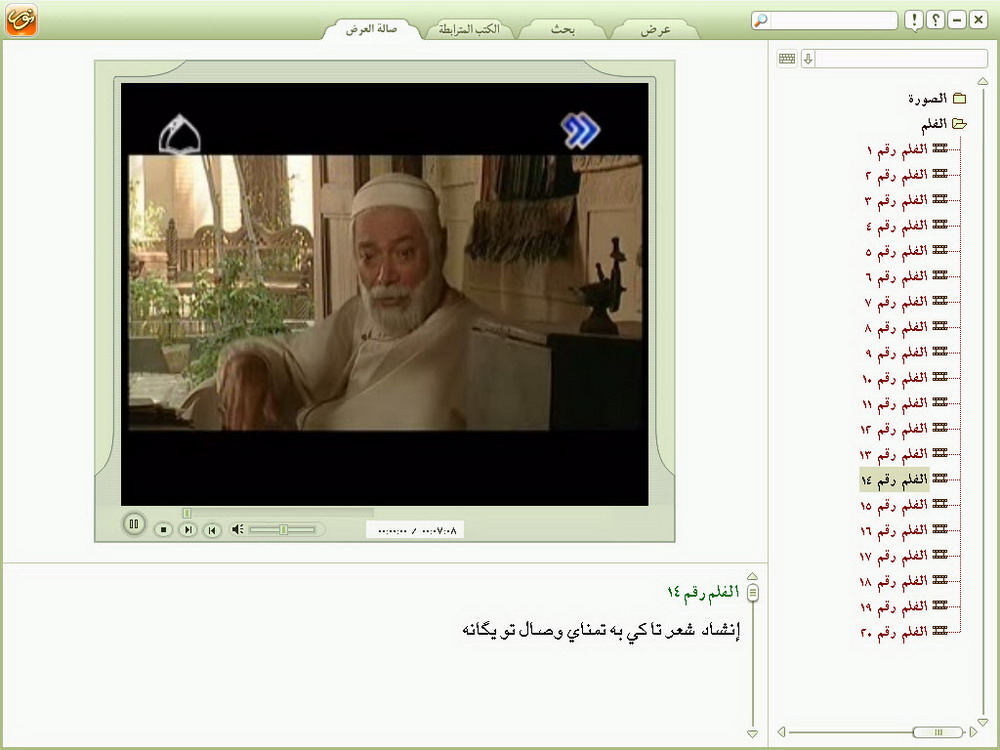Select الفلم رقم ١٧ in the tree
Screen dimensions: 1000x750
[894, 556]
